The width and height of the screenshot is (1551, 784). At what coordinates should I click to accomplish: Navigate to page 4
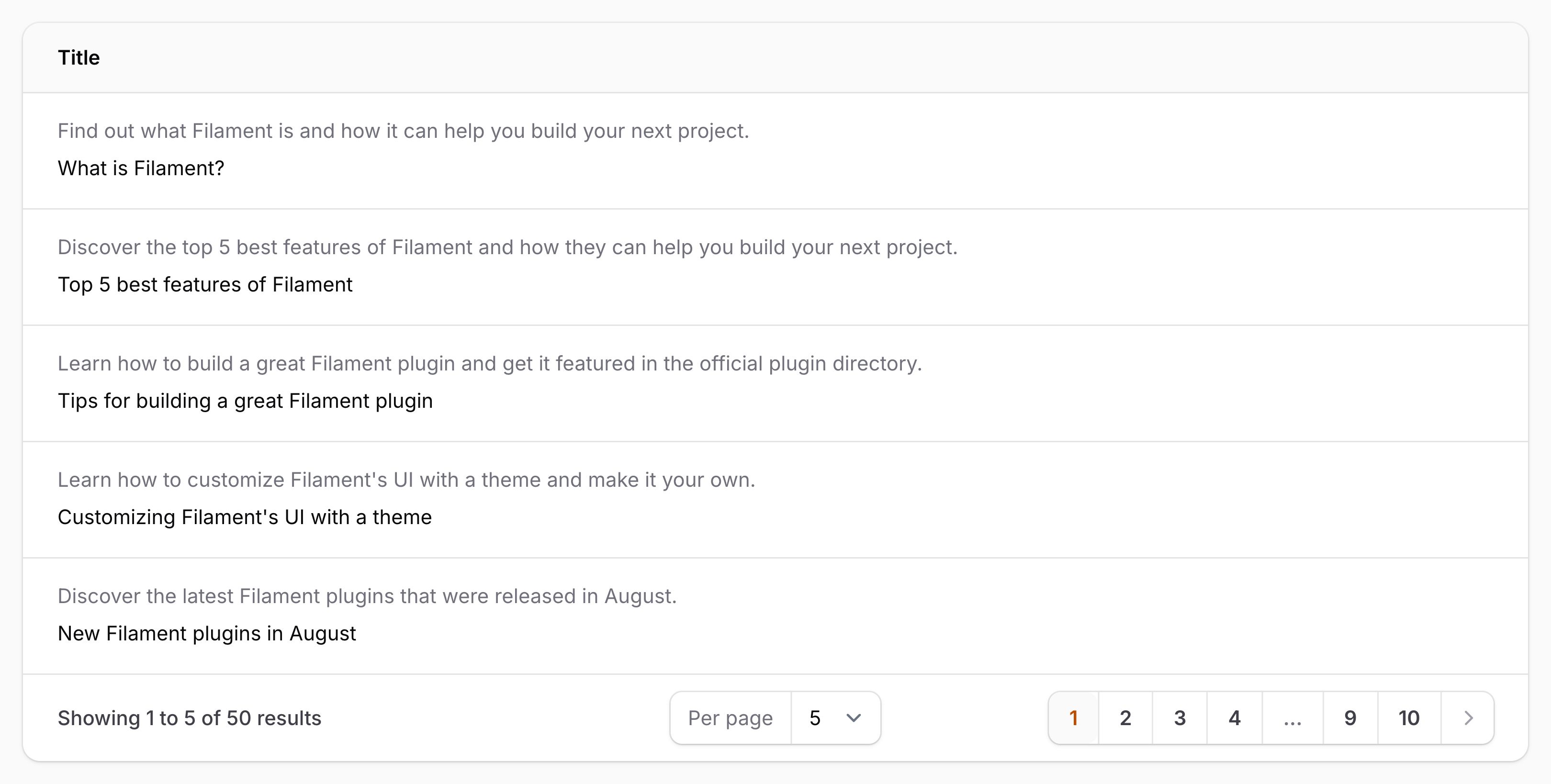pyautogui.click(x=1234, y=718)
